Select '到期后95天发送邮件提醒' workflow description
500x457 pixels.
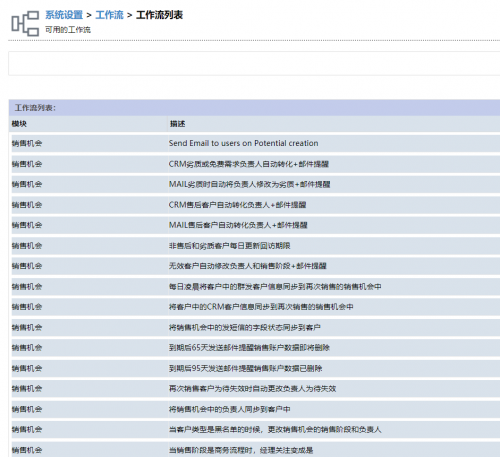245,368
